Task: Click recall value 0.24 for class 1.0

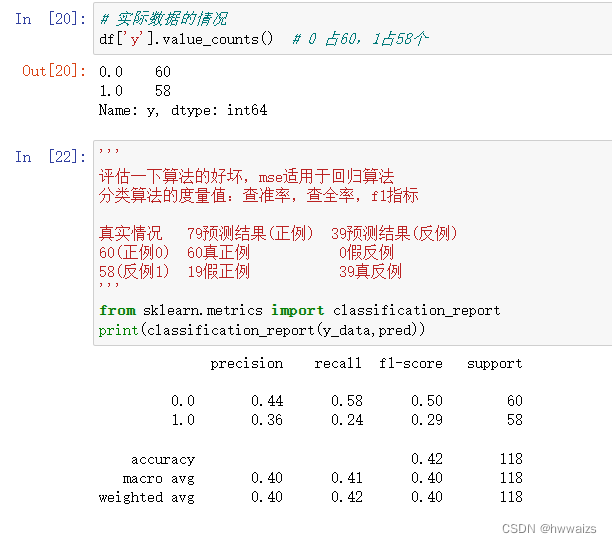Action: (347, 420)
